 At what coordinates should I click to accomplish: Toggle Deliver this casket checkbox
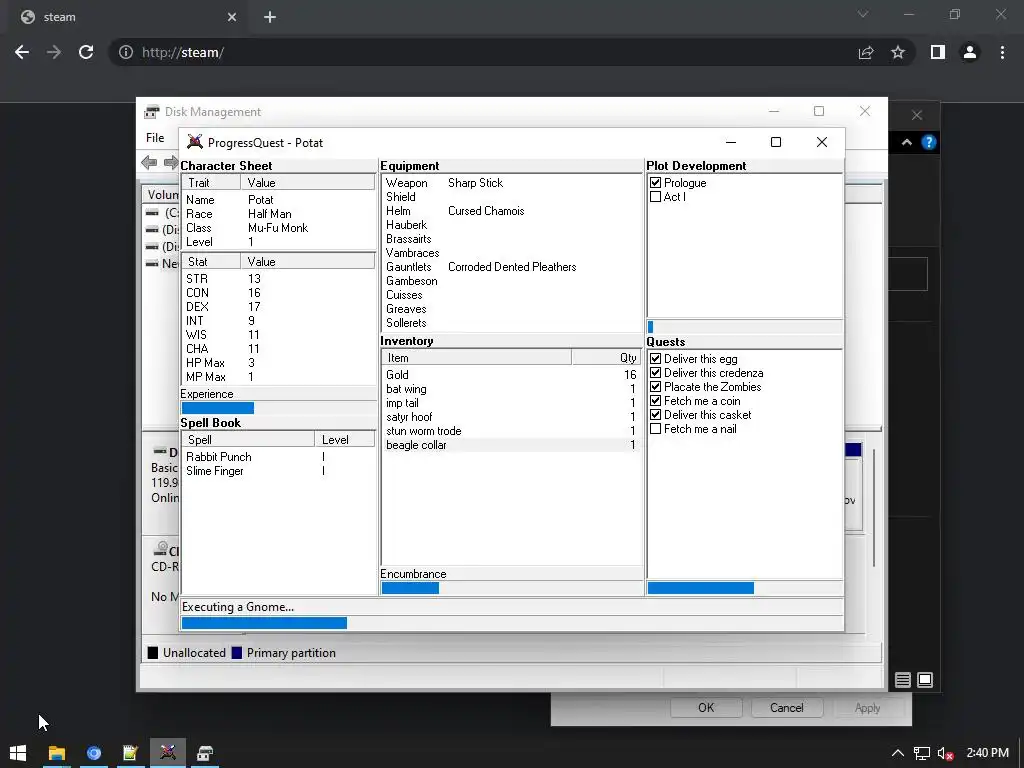point(656,415)
